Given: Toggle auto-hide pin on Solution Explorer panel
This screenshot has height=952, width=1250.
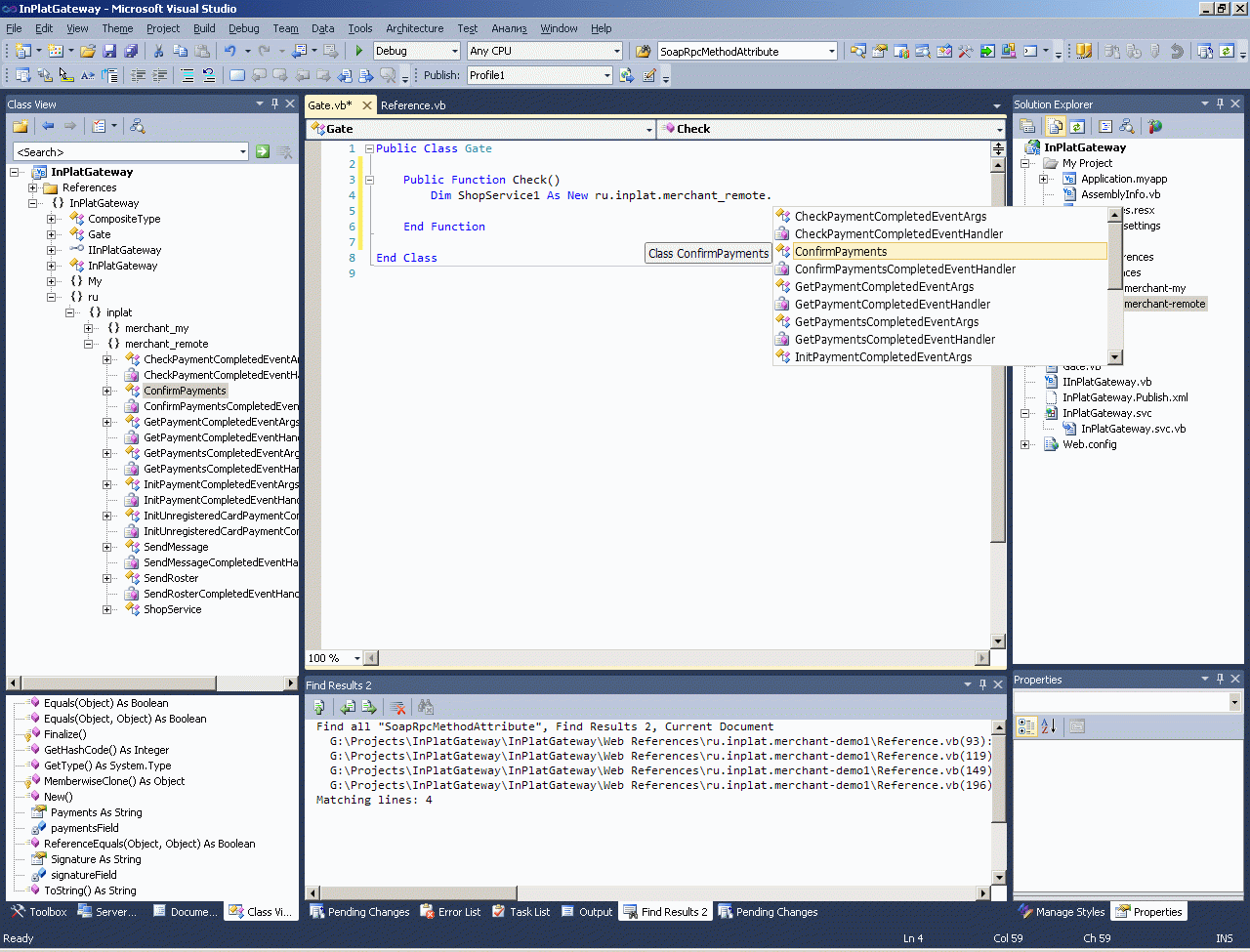Looking at the screenshot, I should [x=1220, y=103].
